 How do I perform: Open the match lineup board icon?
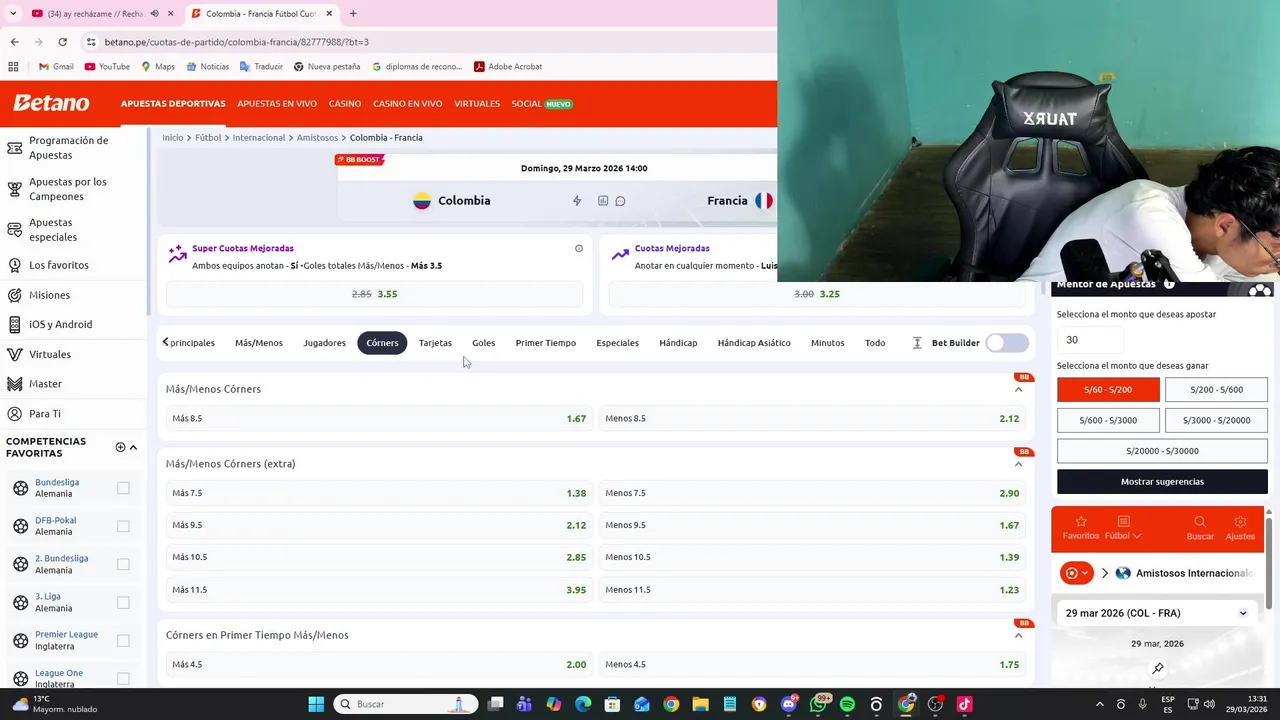tap(603, 201)
